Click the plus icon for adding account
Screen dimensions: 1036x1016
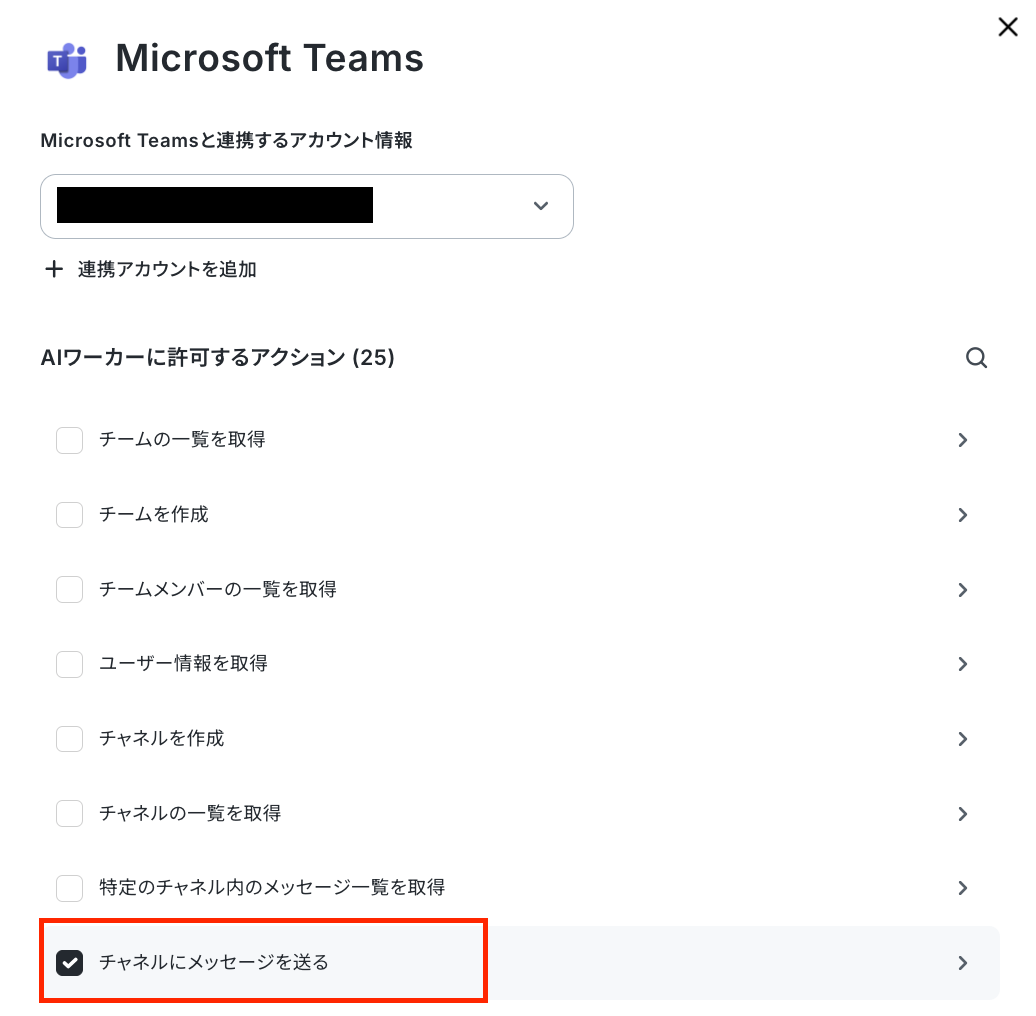(54, 269)
